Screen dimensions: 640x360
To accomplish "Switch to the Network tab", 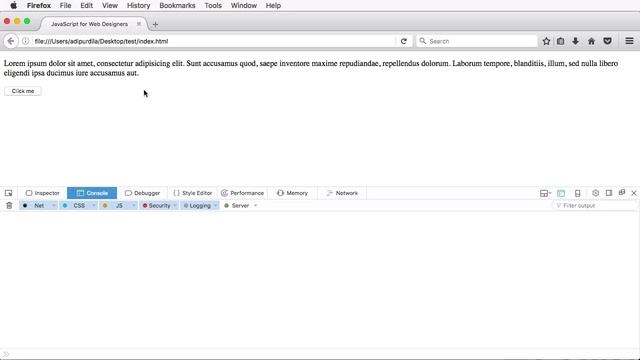I will coord(342,193).
